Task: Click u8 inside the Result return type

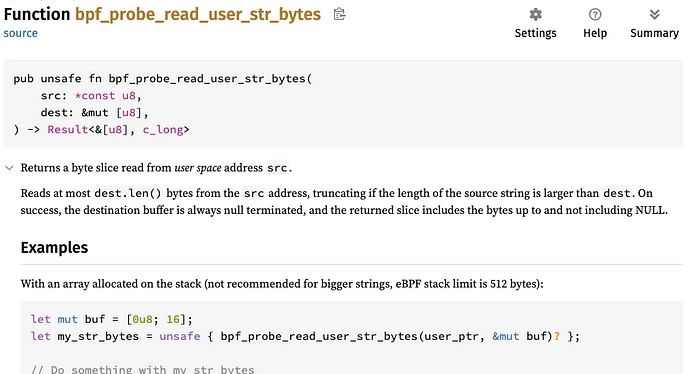Action: click(x=115, y=130)
